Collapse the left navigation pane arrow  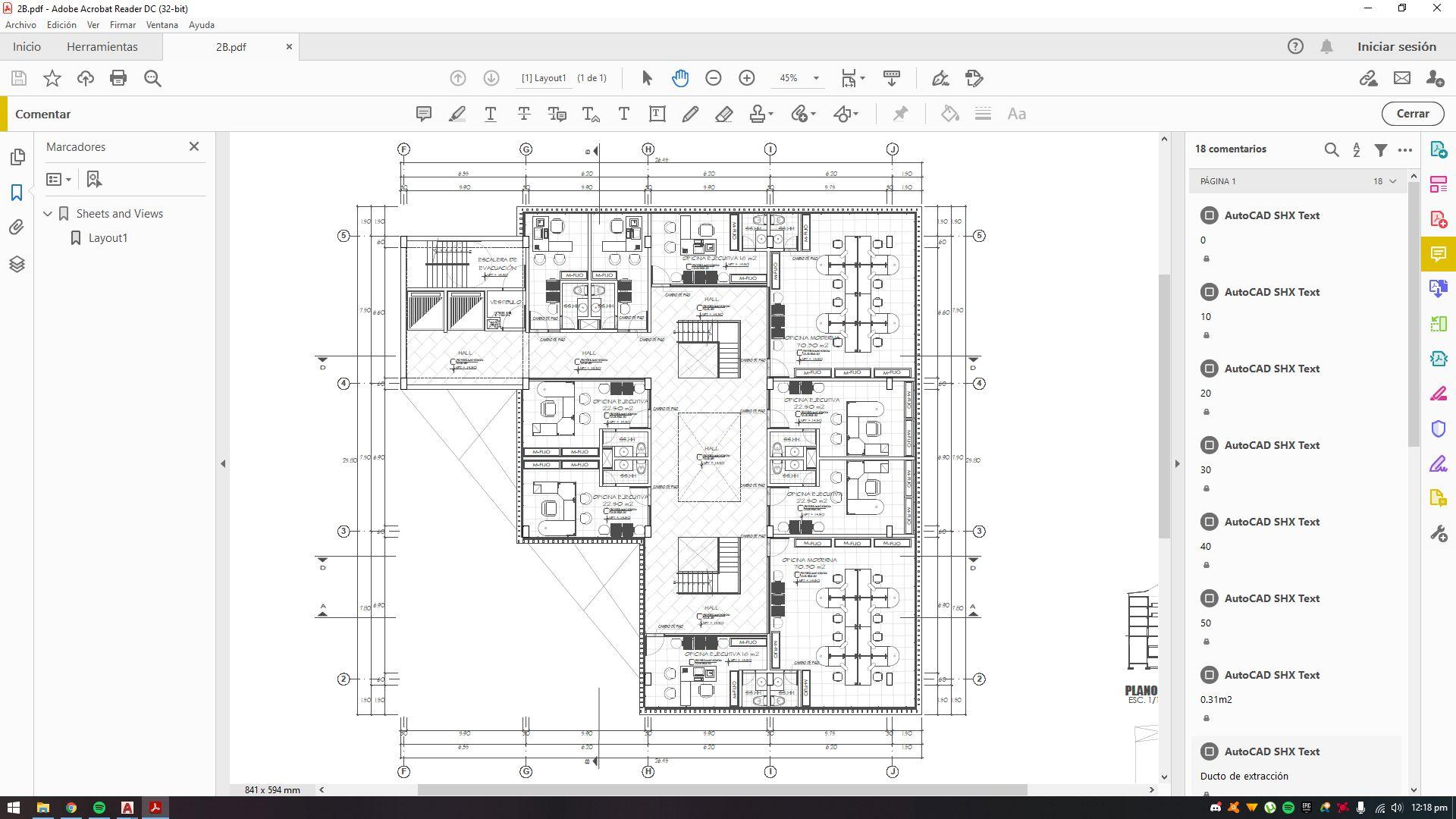223,463
